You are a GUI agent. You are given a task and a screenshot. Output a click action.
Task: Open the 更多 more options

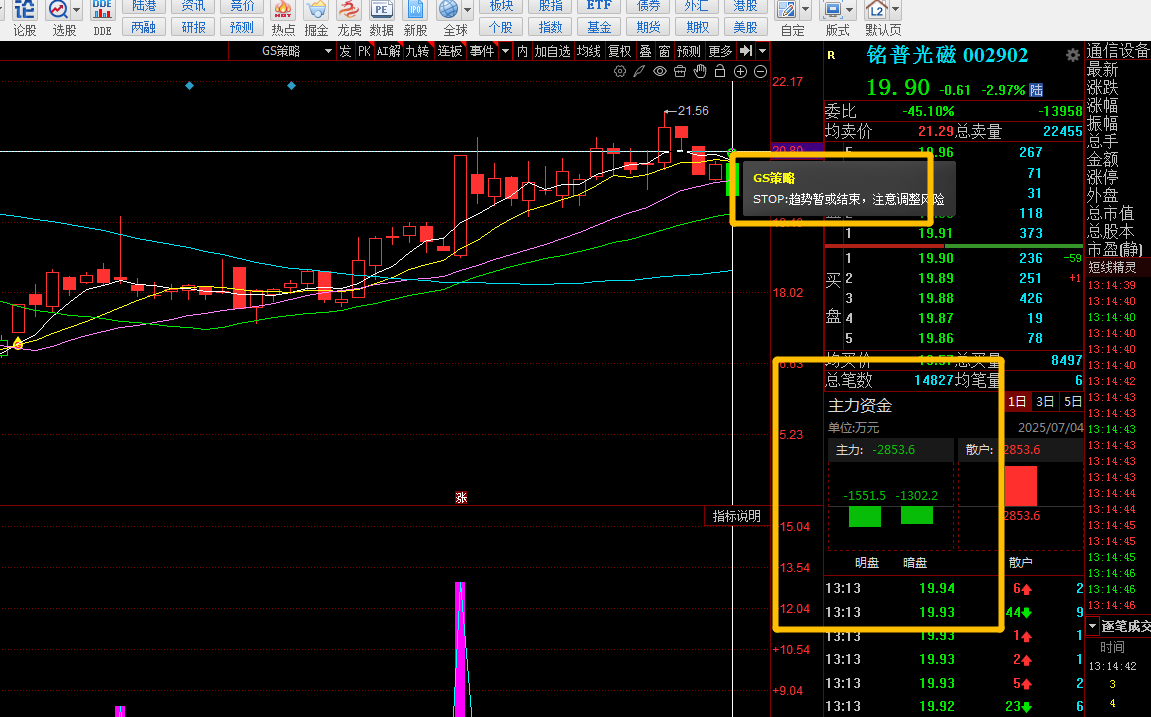(x=720, y=51)
